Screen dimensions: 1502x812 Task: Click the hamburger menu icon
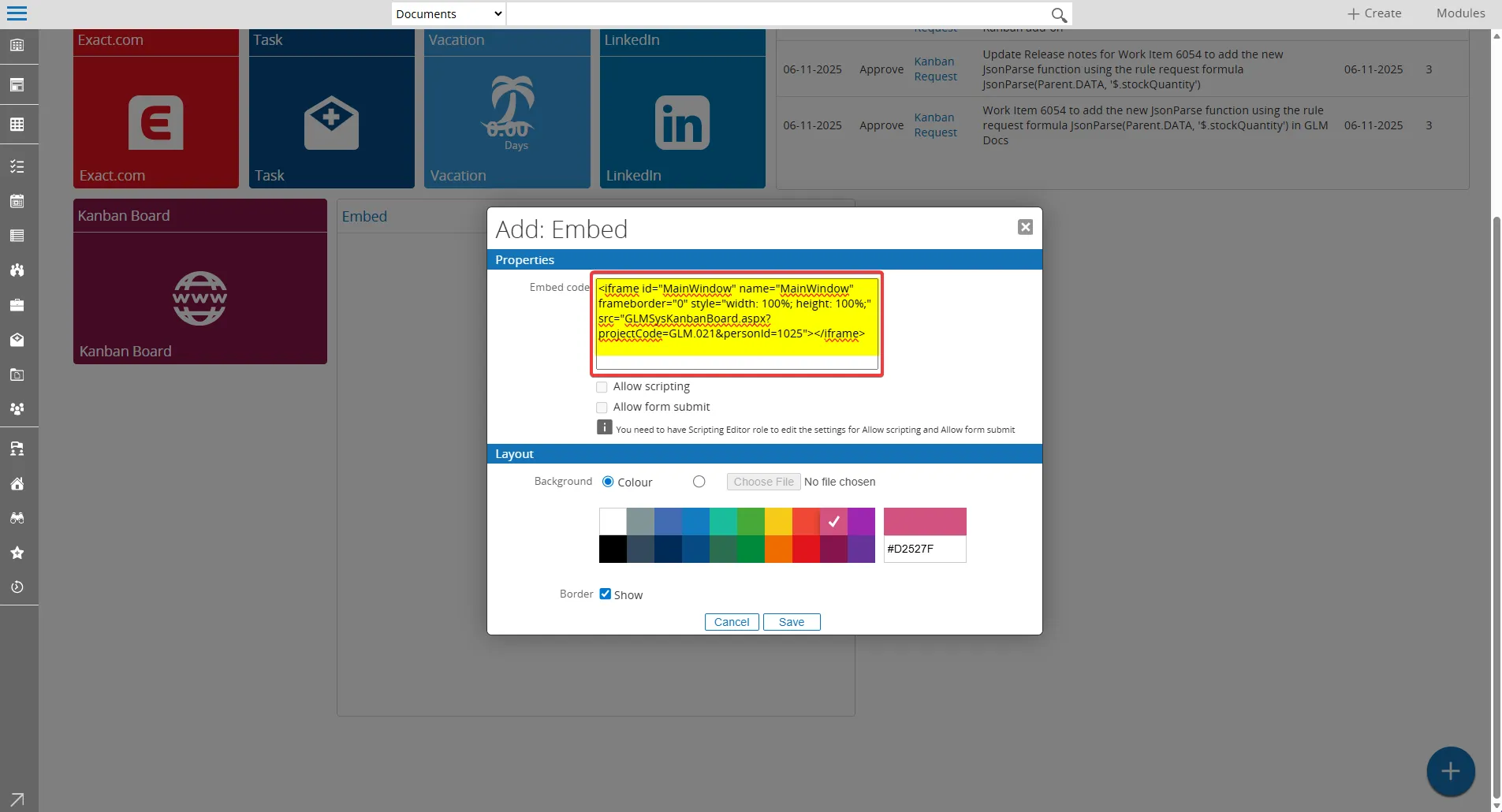17,13
